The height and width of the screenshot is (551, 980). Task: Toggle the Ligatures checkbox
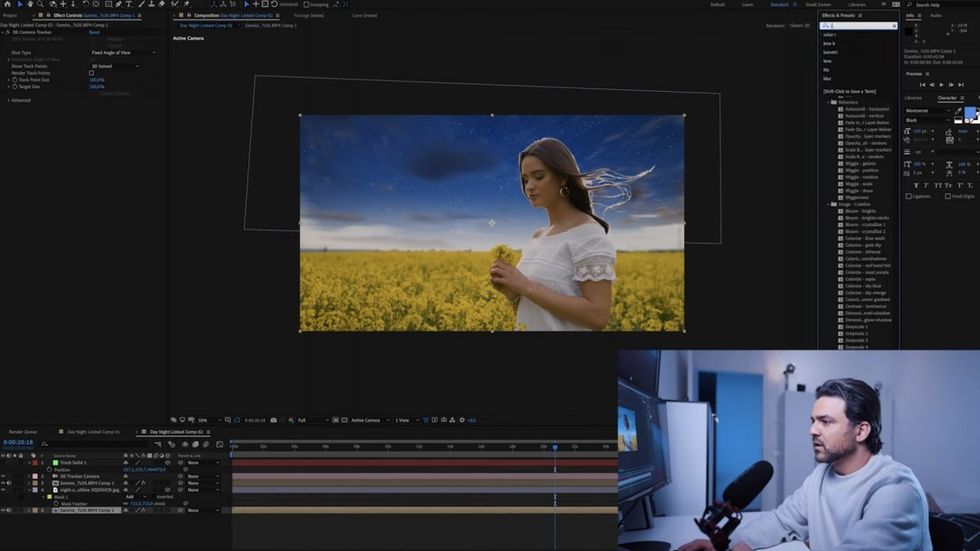[x=908, y=196]
